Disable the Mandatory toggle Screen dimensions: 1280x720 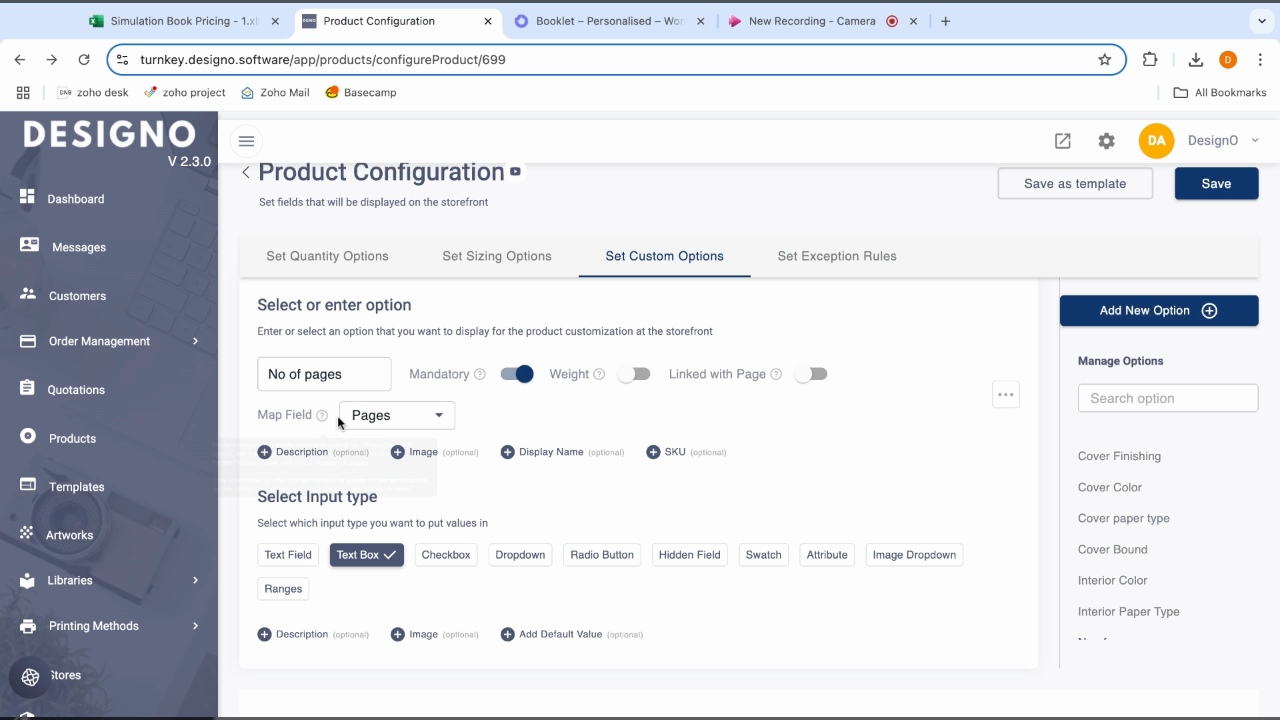pos(517,374)
